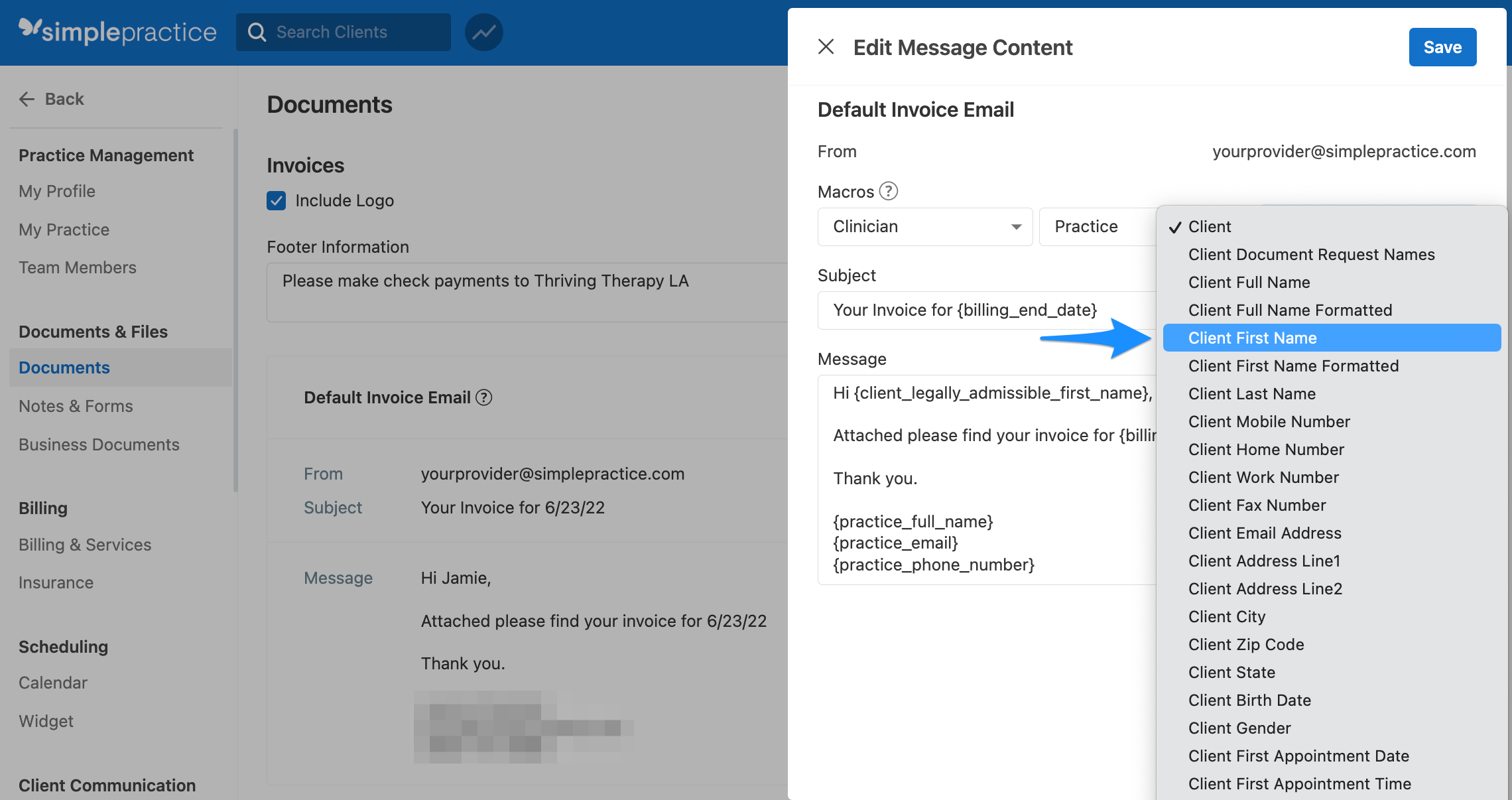1512x800 pixels.
Task: Choose Client Home Number macro
Action: click(1332, 450)
